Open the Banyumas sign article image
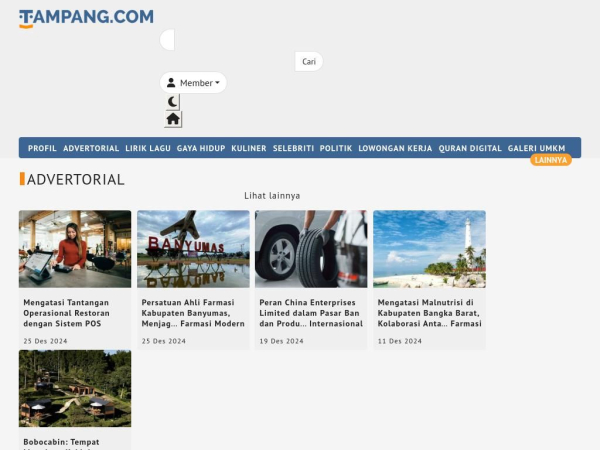 coord(193,249)
